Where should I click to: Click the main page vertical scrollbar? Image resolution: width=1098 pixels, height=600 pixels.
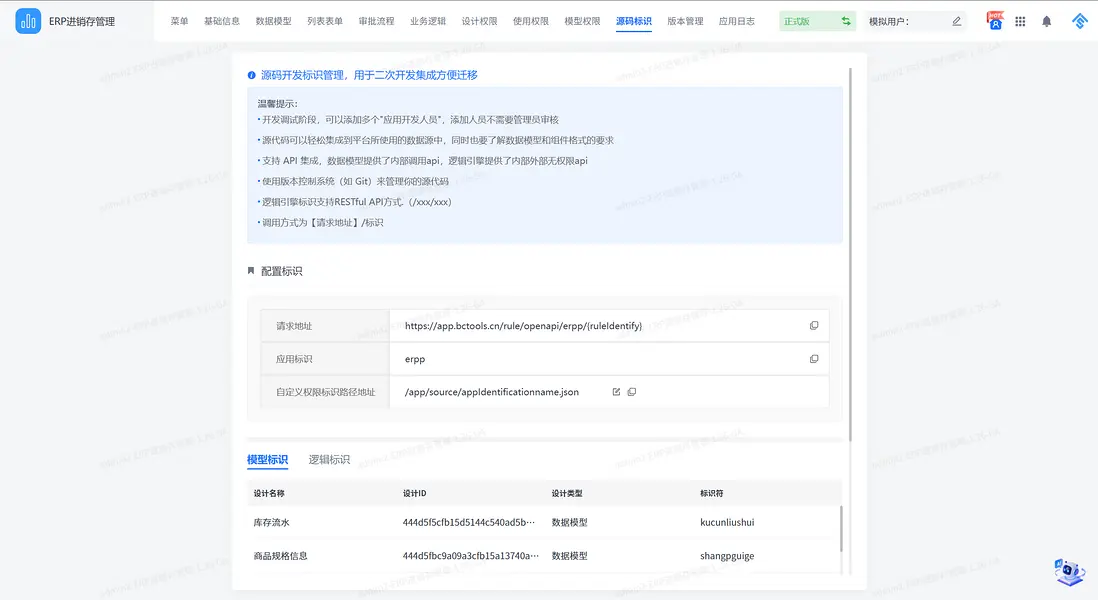click(x=850, y=254)
